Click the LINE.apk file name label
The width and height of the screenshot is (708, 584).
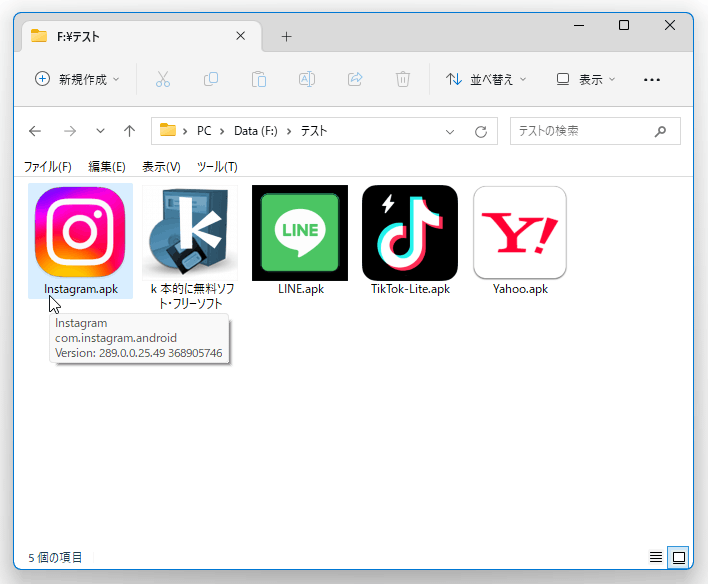point(301,289)
